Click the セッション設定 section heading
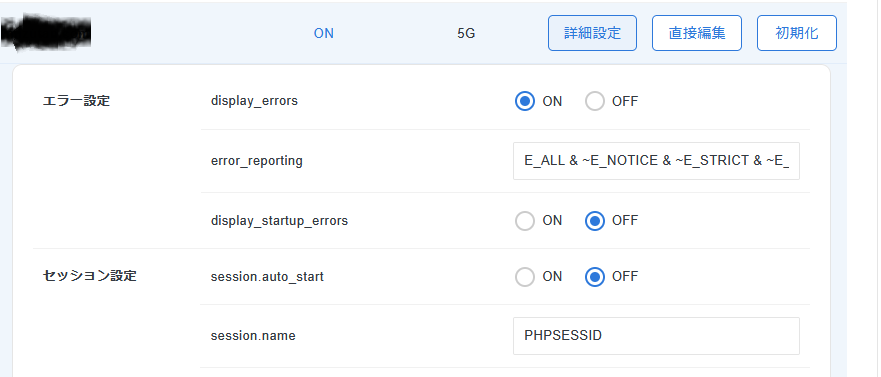Image resolution: width=881 pixels, height=377 pixels. tap(89, 276)
